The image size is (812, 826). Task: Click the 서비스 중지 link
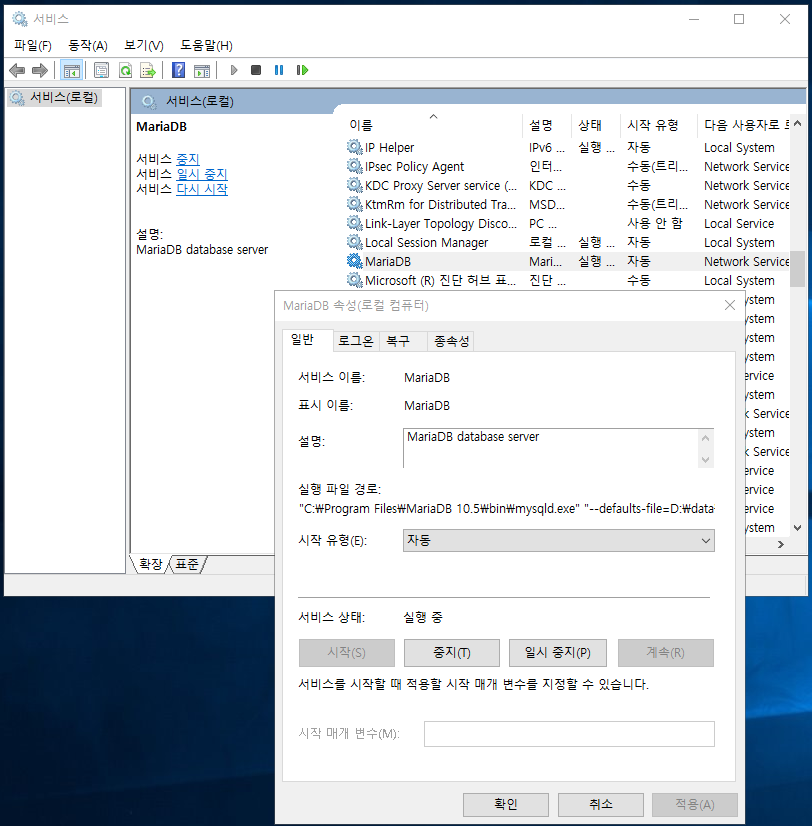tap(188, 159)
